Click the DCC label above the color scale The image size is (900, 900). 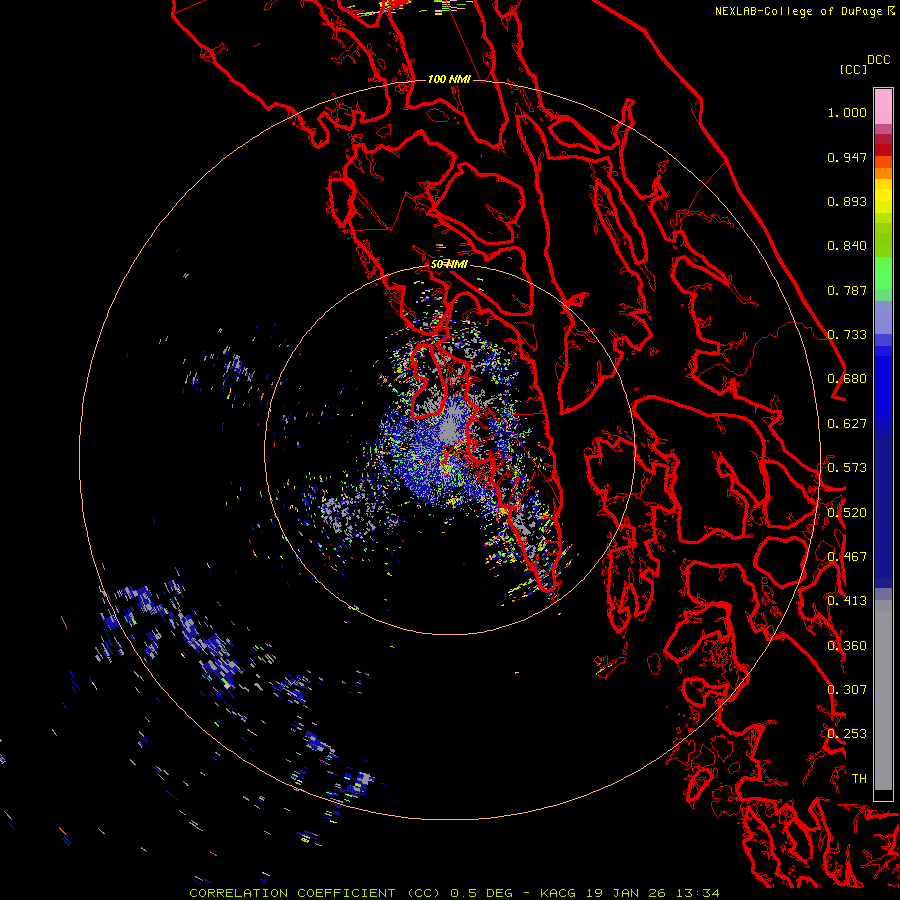coord(879,60)
